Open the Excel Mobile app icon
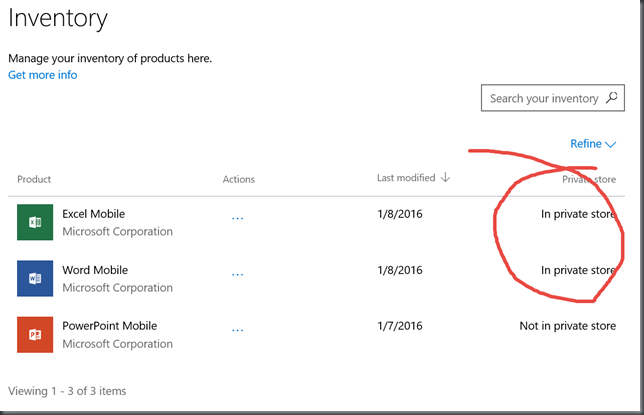The width and height of the screenshot is (644, 415). 35,222
